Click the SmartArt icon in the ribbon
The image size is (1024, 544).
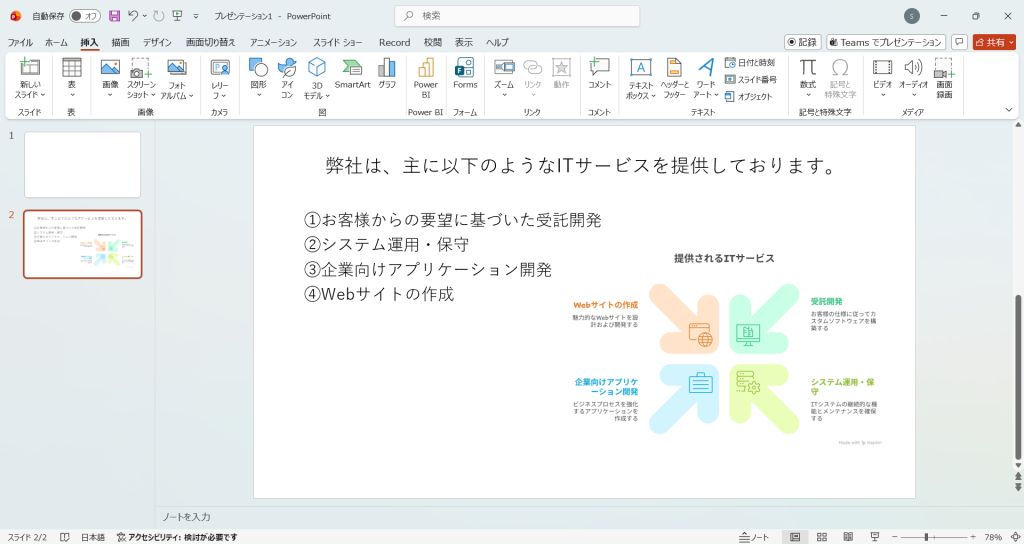352,74
